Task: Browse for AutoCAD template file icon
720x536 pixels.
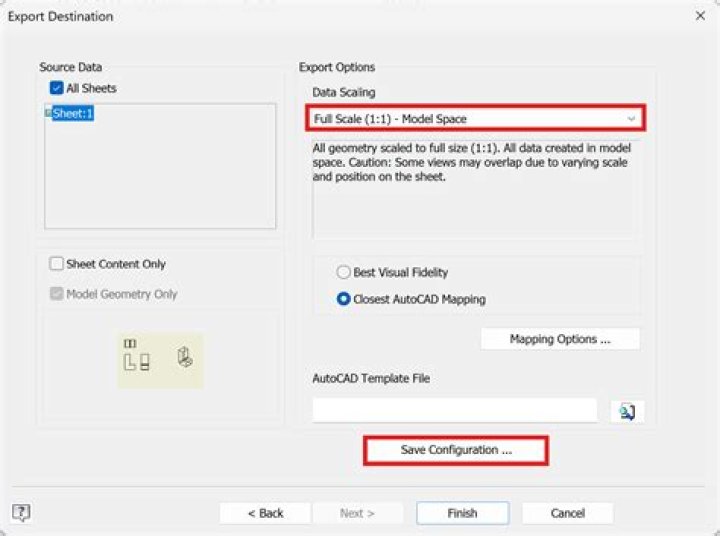Action: point(627,411)
